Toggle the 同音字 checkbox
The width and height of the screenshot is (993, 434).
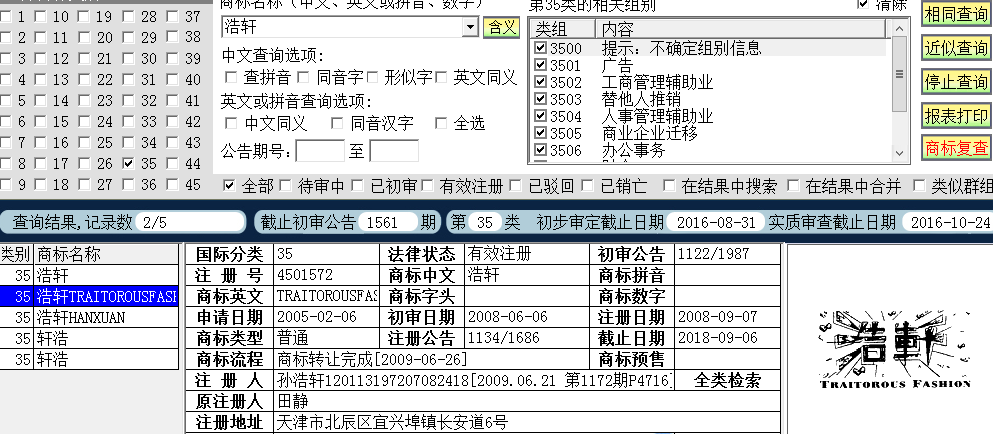tap(303, 78)
